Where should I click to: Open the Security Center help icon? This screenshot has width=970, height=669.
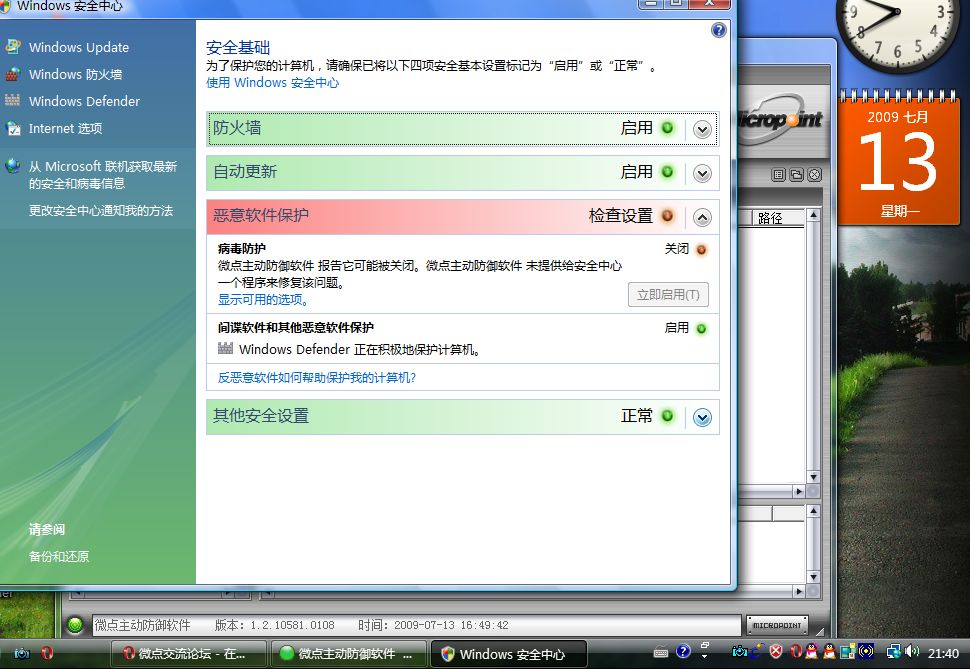pos(718,30)
